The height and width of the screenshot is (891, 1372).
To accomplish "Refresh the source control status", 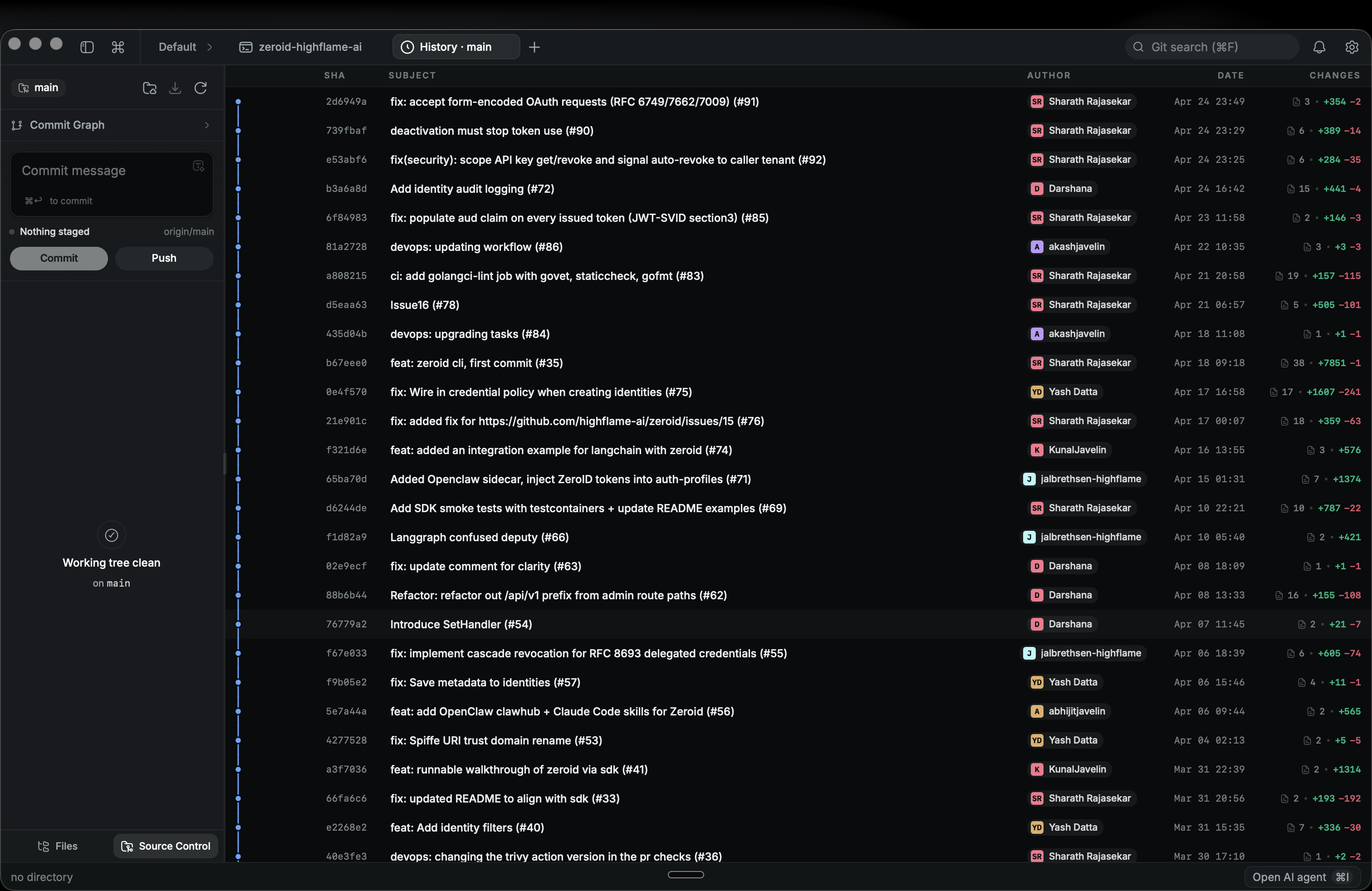I will pyautogui.click(x=201, y=88).
